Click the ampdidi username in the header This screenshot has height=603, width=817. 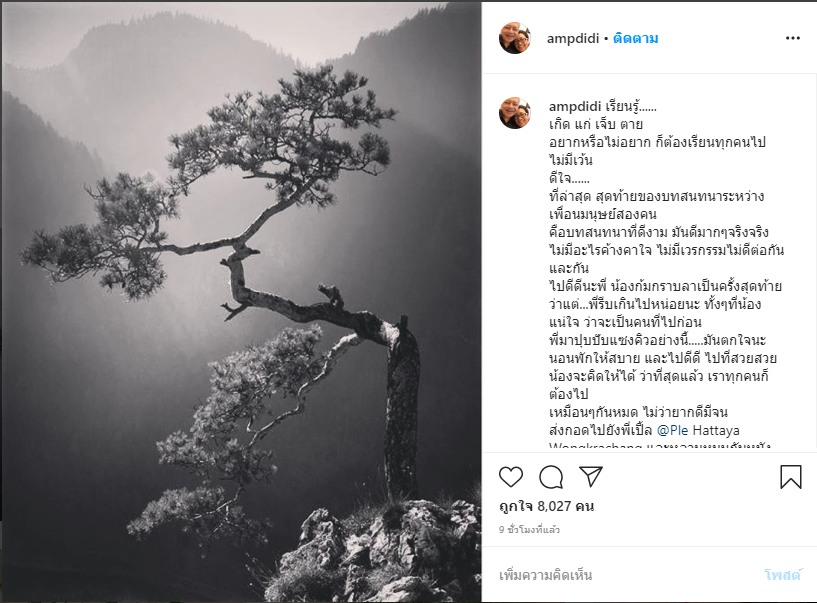click(573, 39)
